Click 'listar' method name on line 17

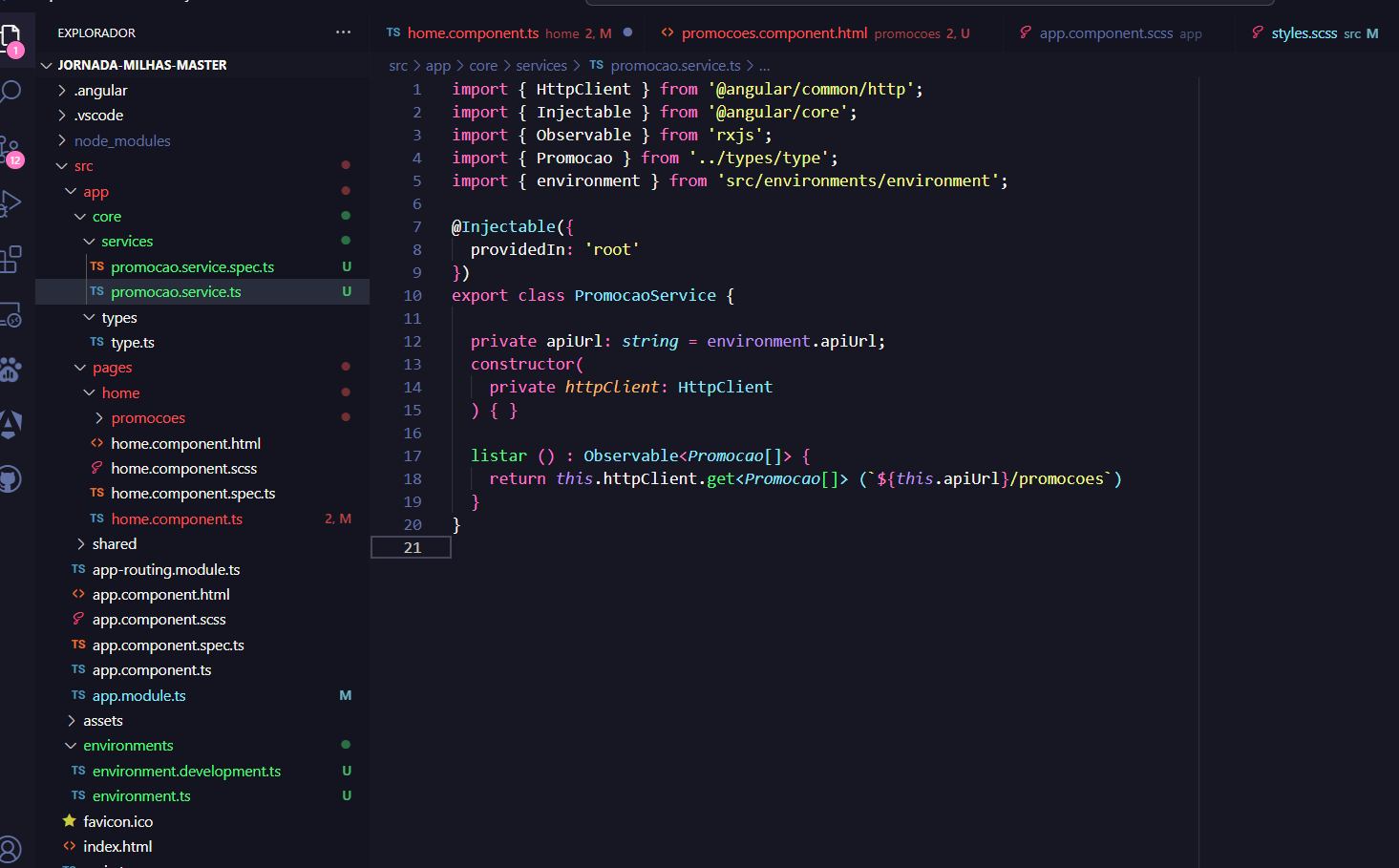[498, 455]
